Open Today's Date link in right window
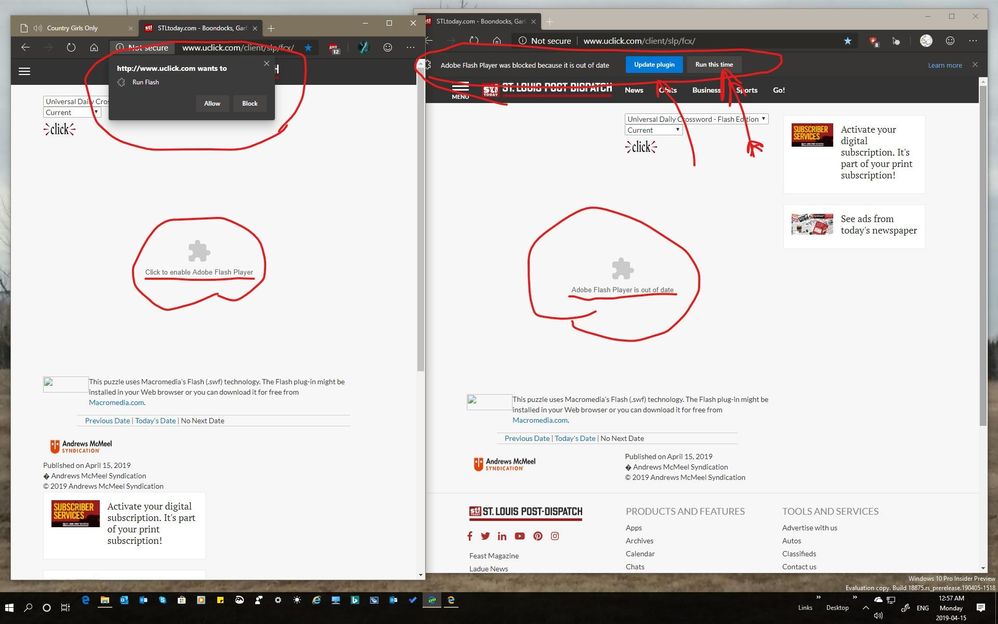998x624 pixels. tap(575, 439)
